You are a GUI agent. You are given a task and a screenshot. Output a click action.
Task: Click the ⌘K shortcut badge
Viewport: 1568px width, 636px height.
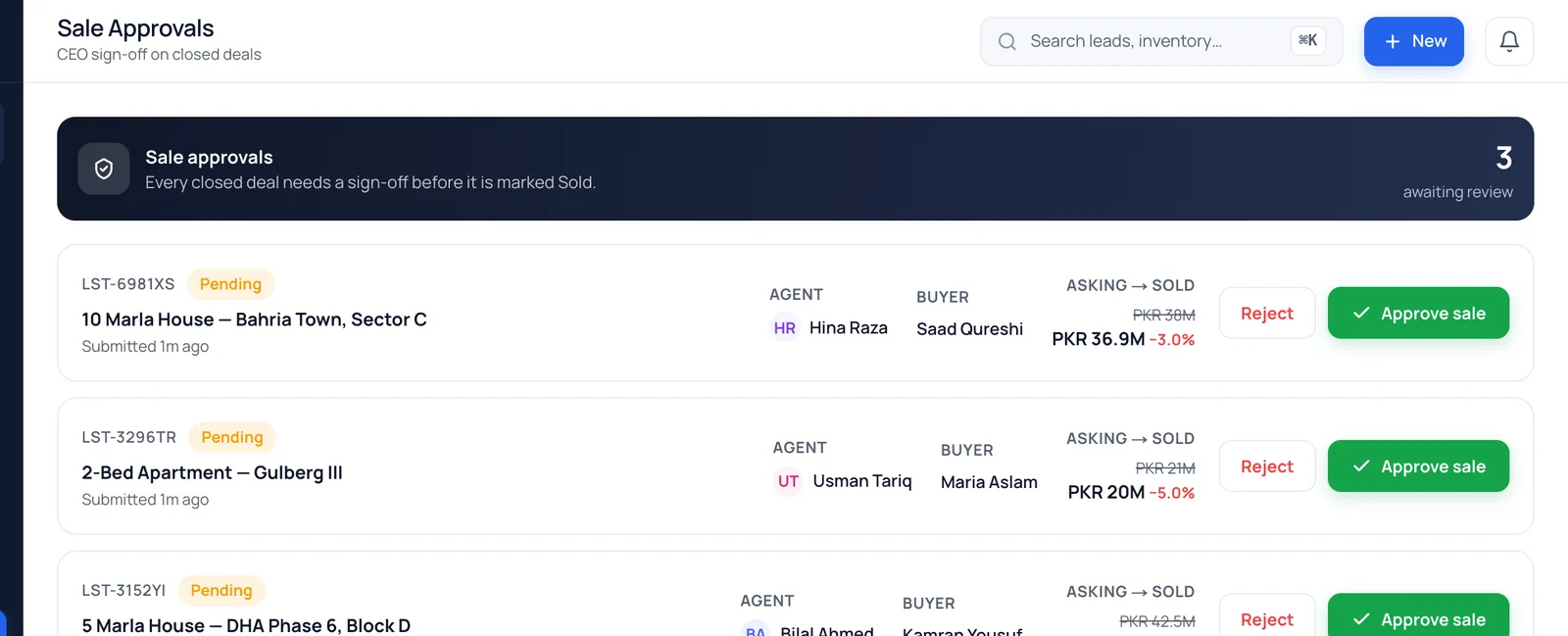(1307, 40)
